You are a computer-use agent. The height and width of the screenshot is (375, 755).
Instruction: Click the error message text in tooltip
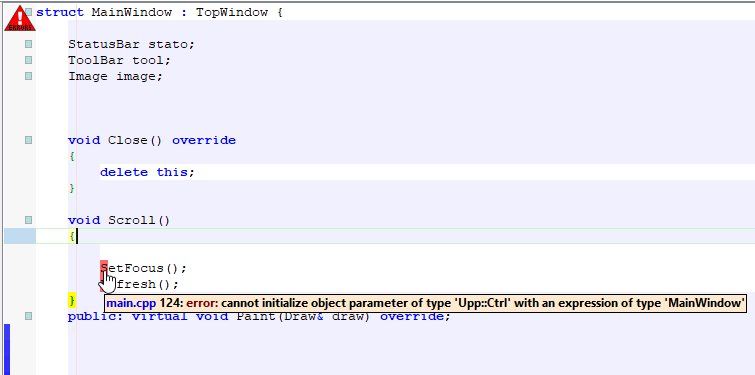[482, 303]
